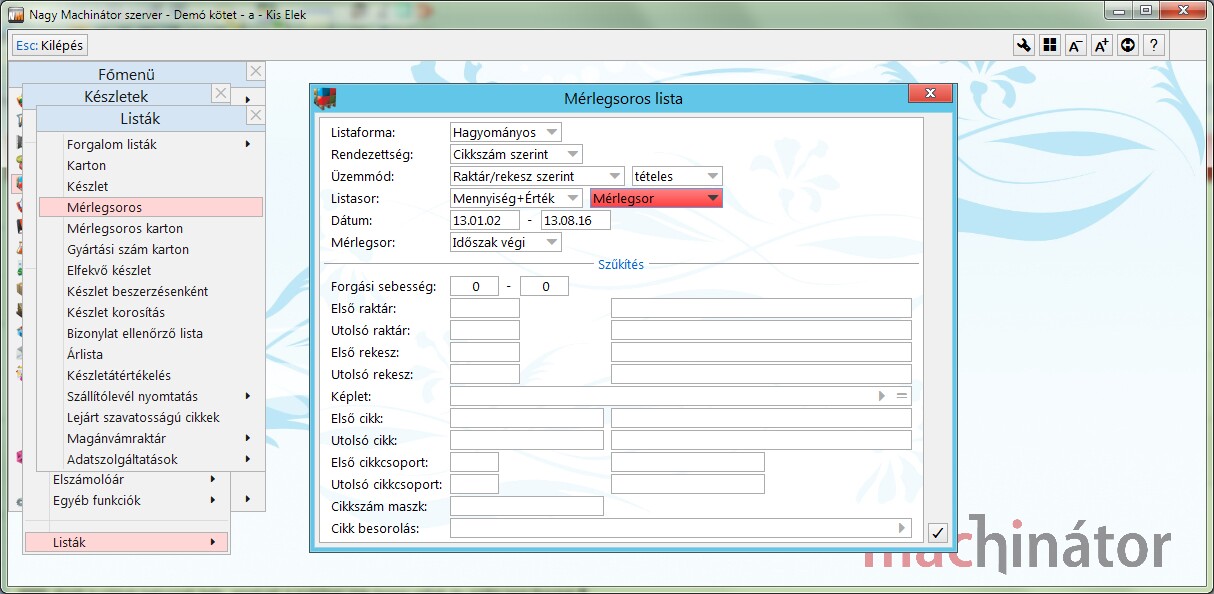Viewport: 1214px width, 594px height.
Task: Click the Utolsó cikk code field
Action: click(x=527, y=440)
